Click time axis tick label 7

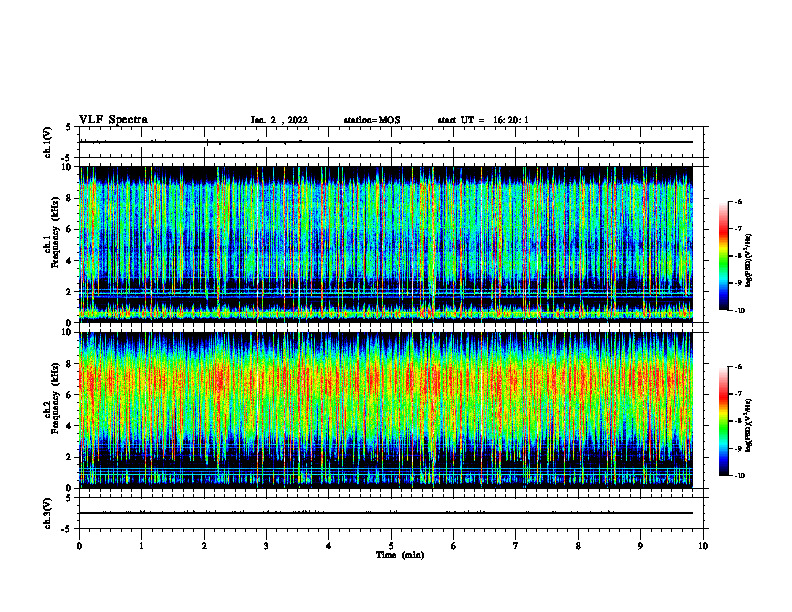pyautogui.click(x=516, y=546)
